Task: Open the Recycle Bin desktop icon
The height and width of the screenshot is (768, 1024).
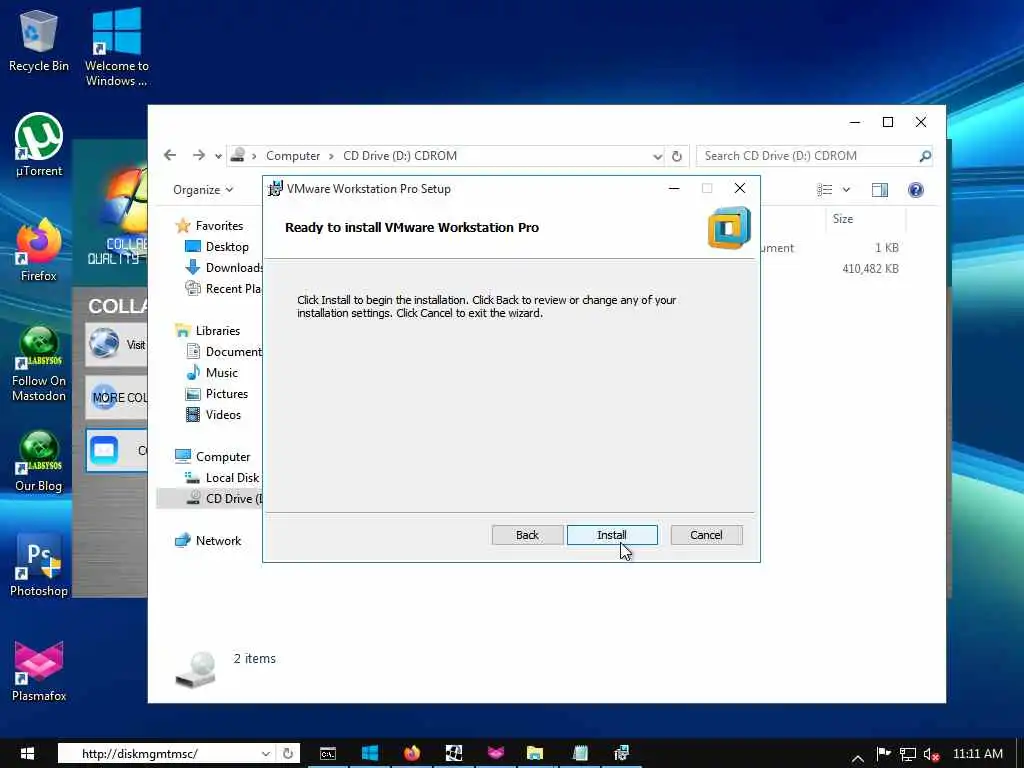Action: click(39, 40)
